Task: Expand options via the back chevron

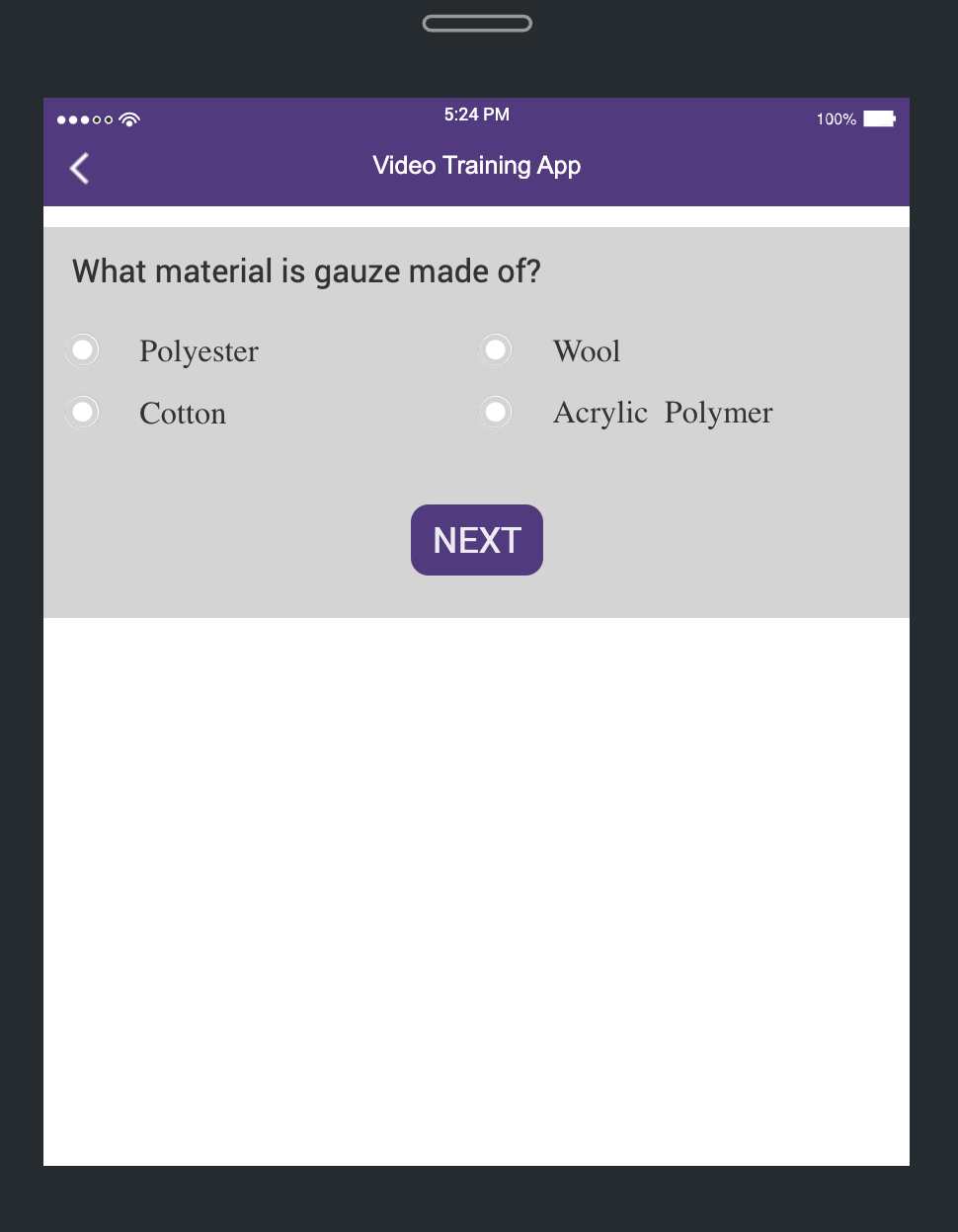Action: [78, 168]
